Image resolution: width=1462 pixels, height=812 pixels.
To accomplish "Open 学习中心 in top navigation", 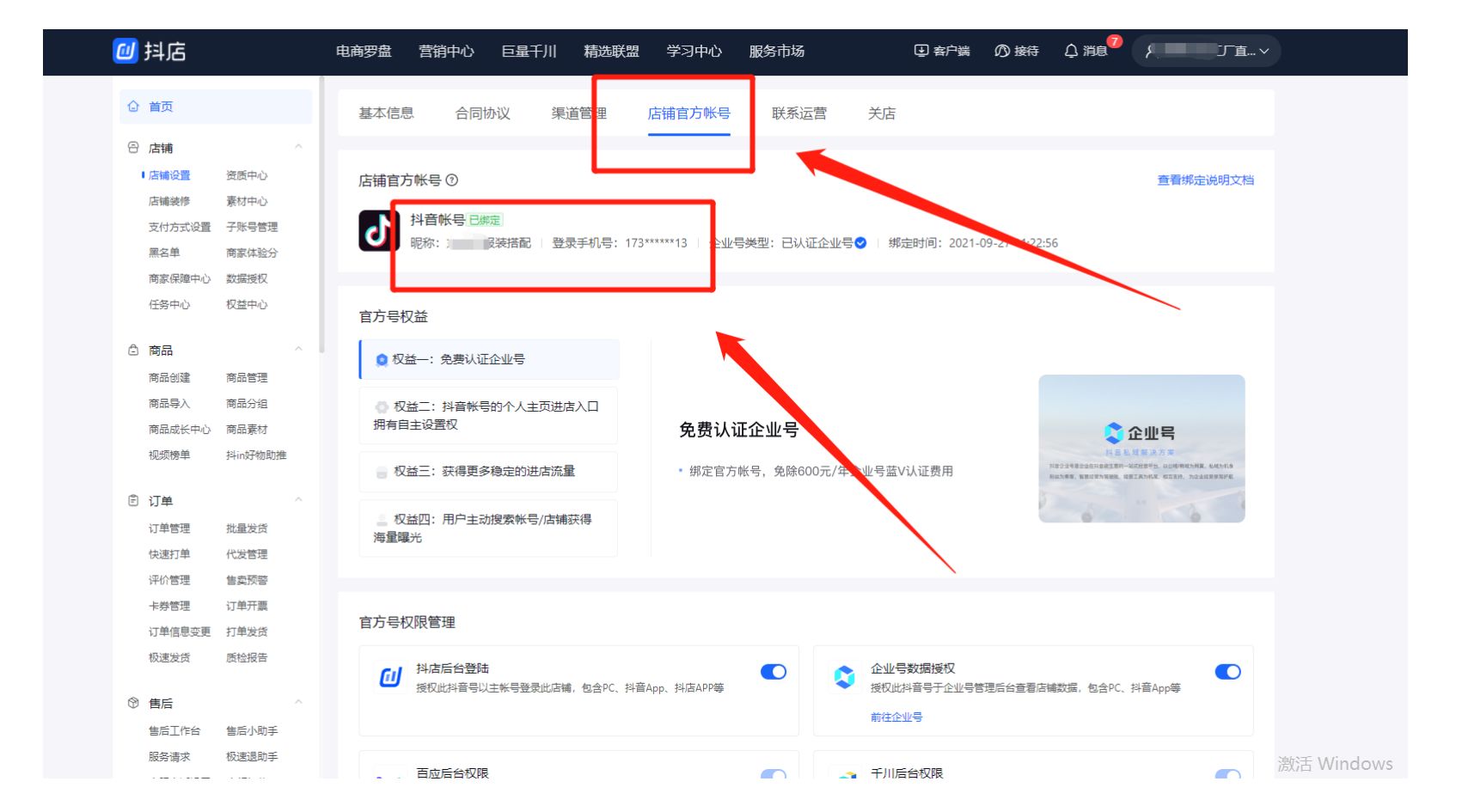I will (694, 52).
